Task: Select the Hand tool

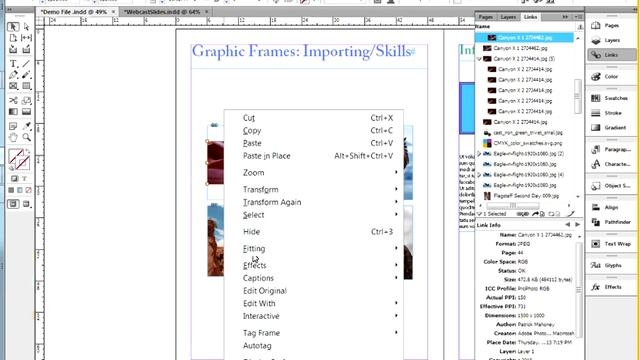Action: 13,137
